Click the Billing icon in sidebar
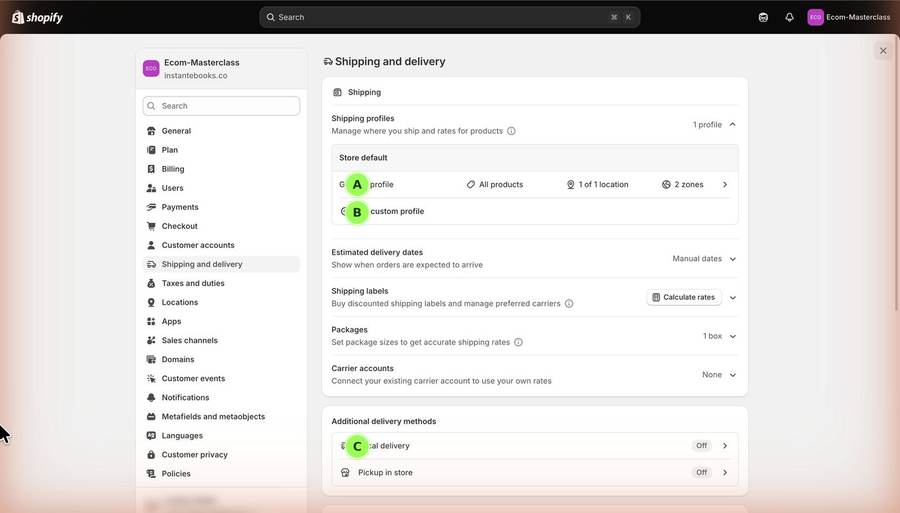The height and width of the screenshot is (513, 900). pos(151,169)
